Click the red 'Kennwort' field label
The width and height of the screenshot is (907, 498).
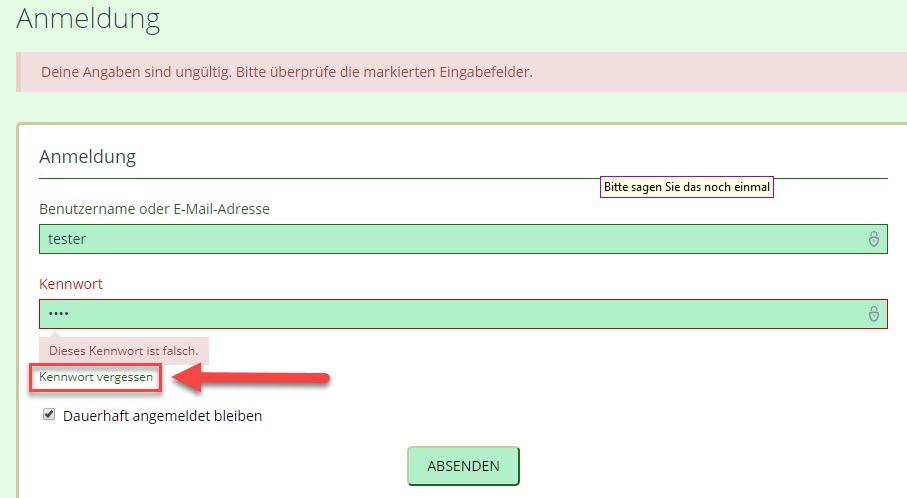click(71, 284)
